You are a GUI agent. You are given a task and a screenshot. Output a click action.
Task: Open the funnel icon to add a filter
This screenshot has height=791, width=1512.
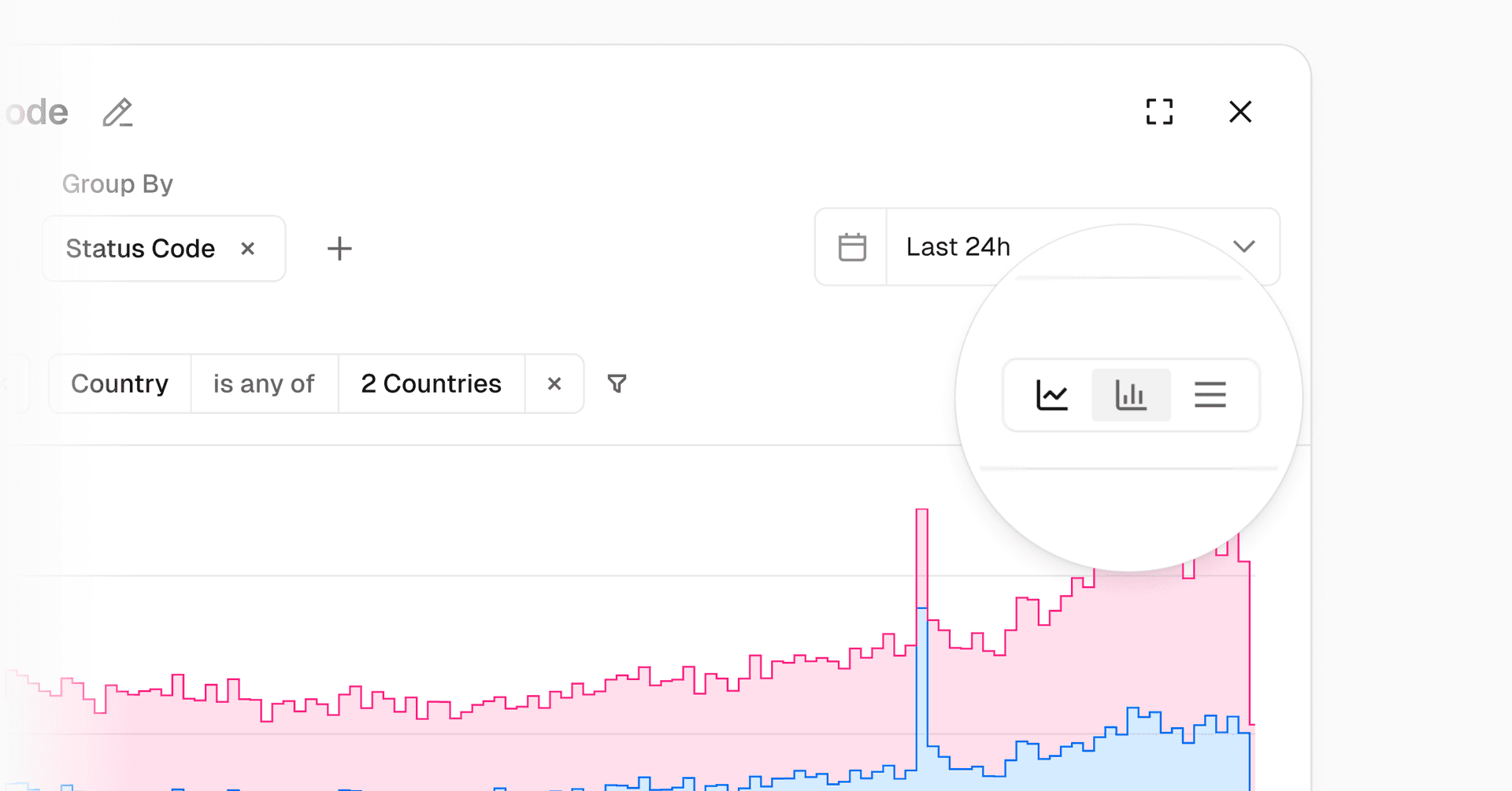pos(617,383)
